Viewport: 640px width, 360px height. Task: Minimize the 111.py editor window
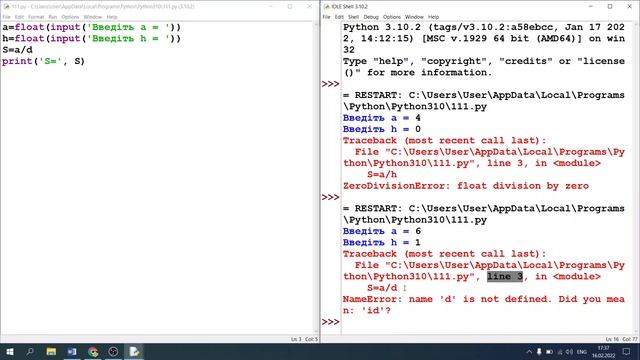tap(271, 7)
